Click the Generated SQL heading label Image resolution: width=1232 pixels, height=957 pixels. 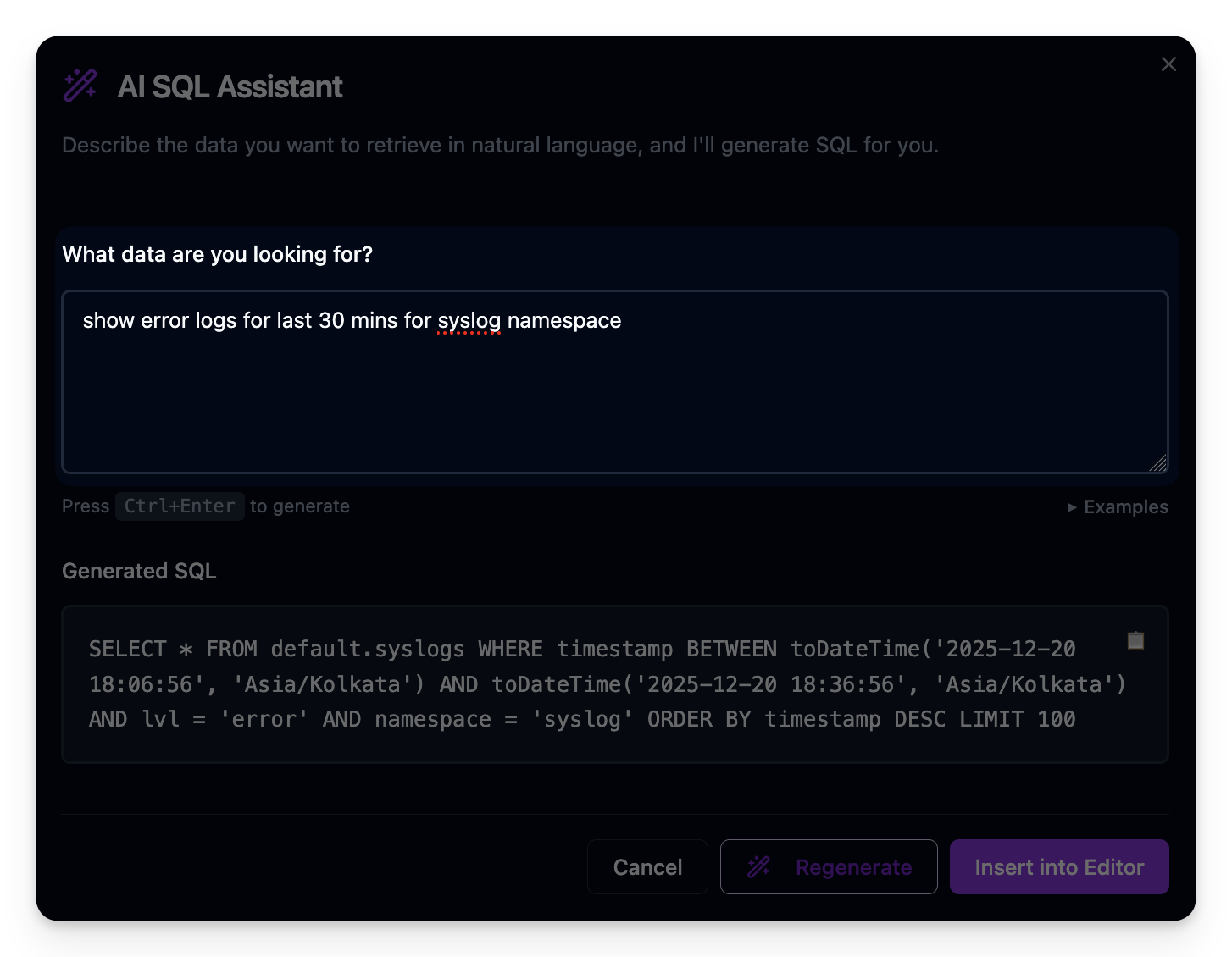pyautogui.click(x=138, y=571)
